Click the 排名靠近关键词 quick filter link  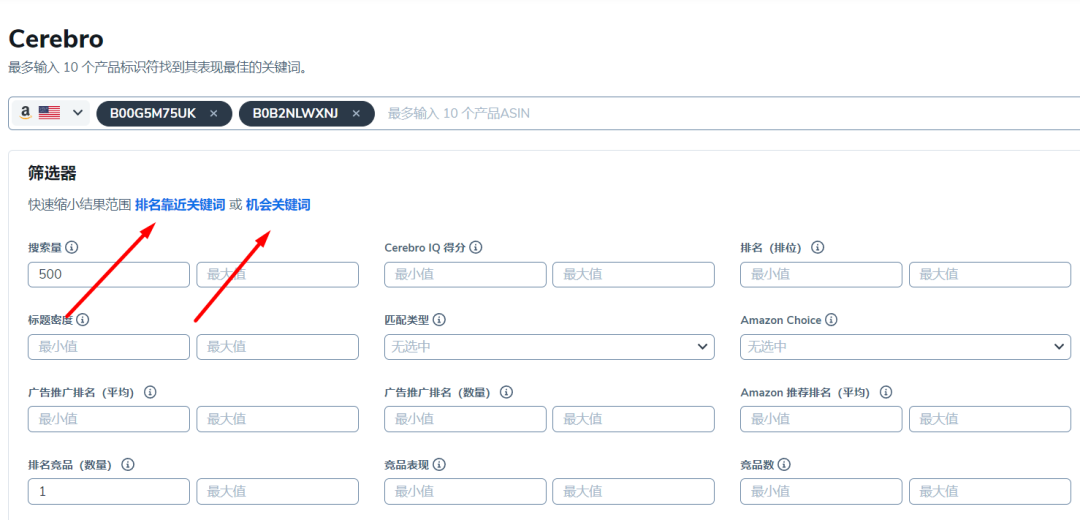180,205
